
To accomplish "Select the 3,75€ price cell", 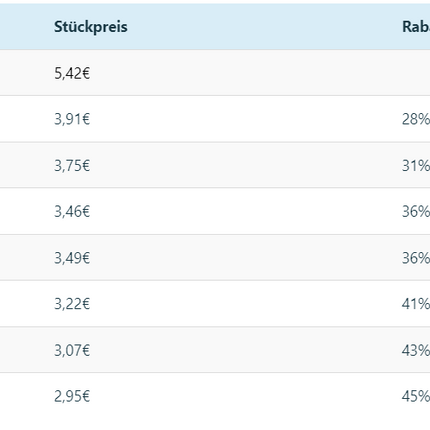I will [72, 165].
